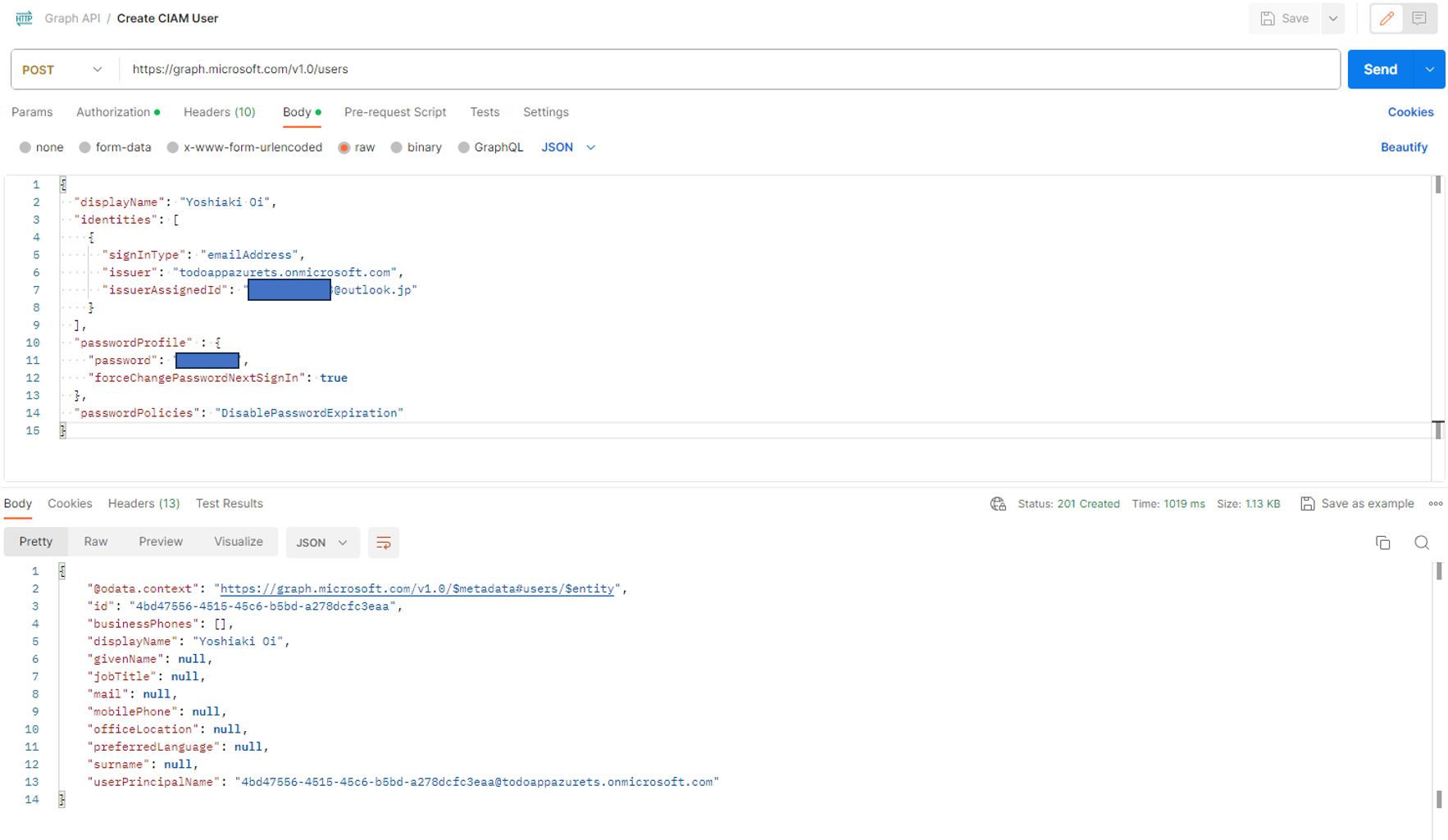Switch to the Params tab
The width and height of the screenshot is (1448, 840).
[x=32, y=112]
